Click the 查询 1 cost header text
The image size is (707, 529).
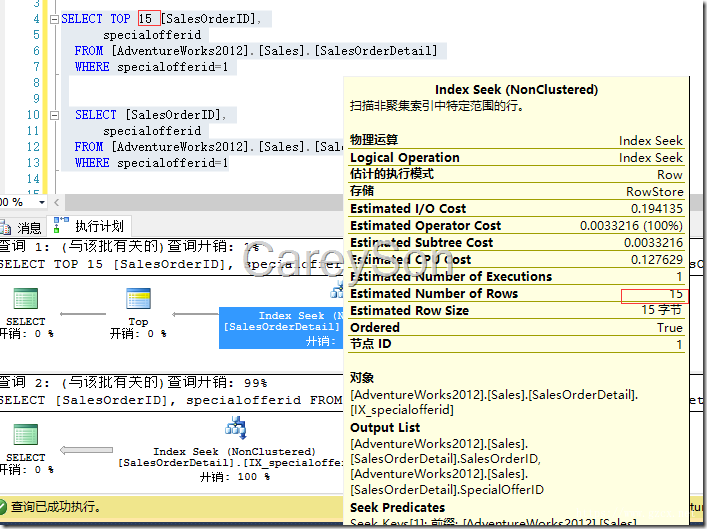[x=130, y=247]
